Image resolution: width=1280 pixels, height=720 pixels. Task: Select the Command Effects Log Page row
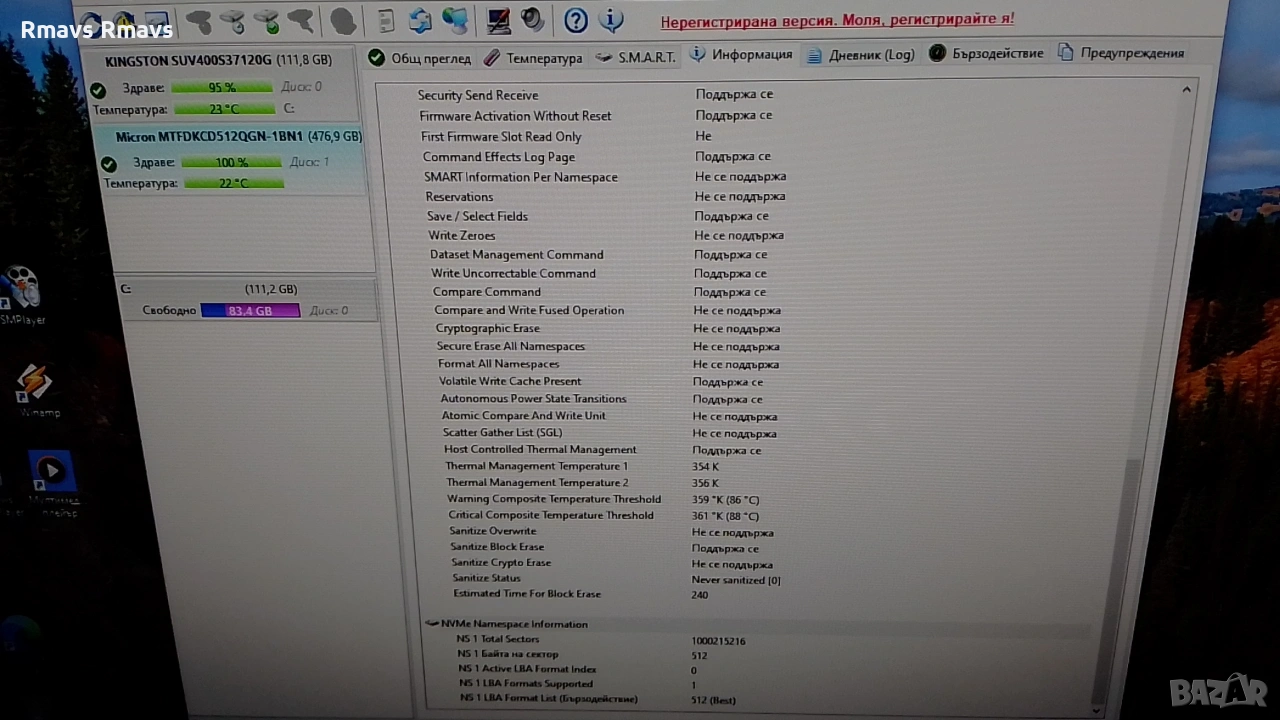[597, 157]
